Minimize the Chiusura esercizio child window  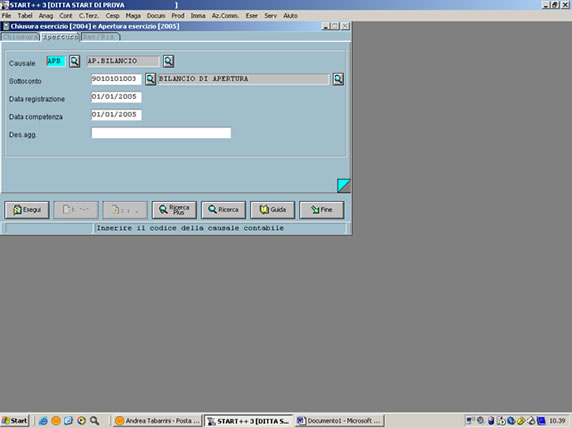coord(326,26)
